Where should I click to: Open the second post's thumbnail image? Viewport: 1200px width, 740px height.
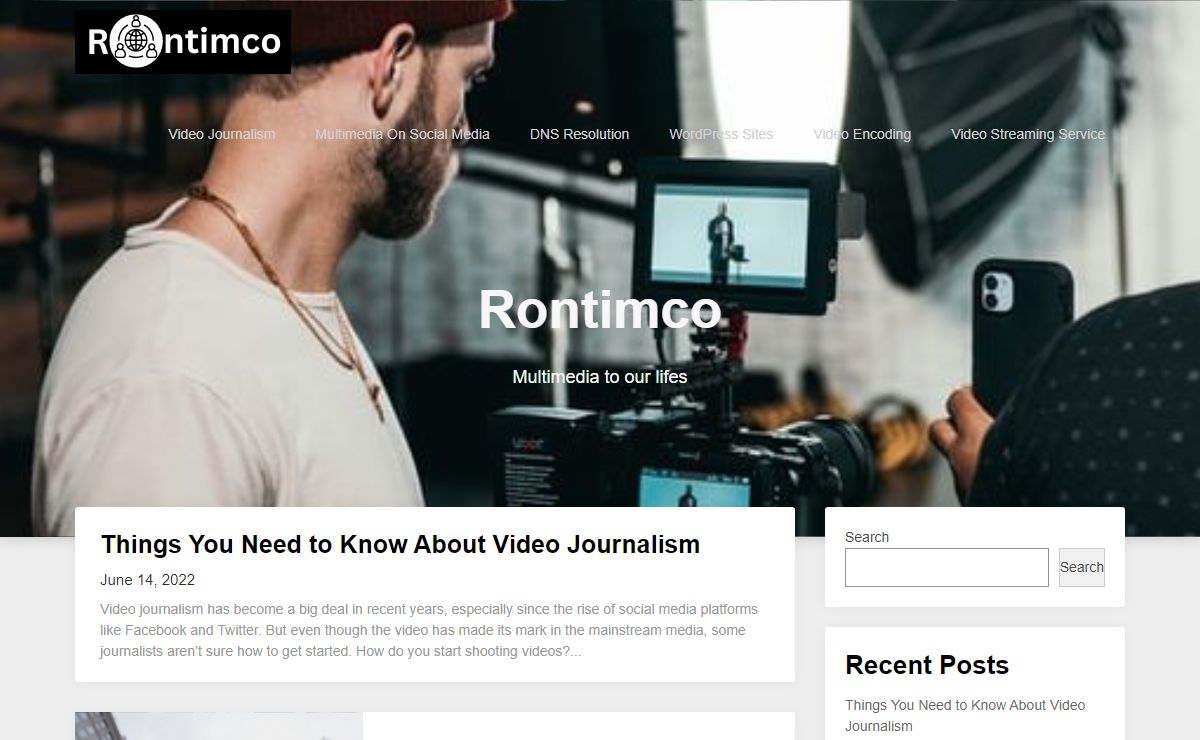coord(219,726)
